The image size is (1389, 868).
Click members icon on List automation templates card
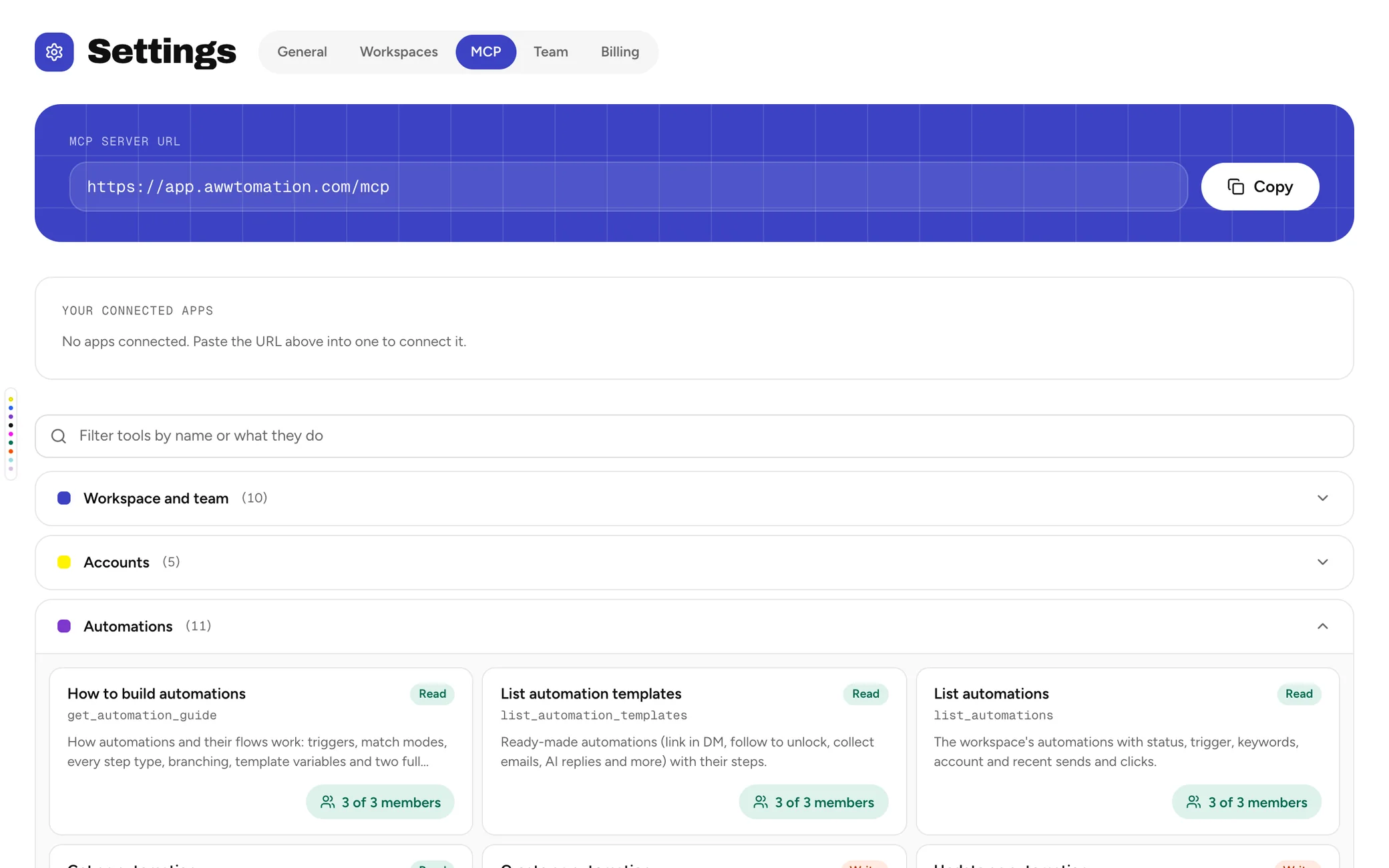click(x=761, y=802)
